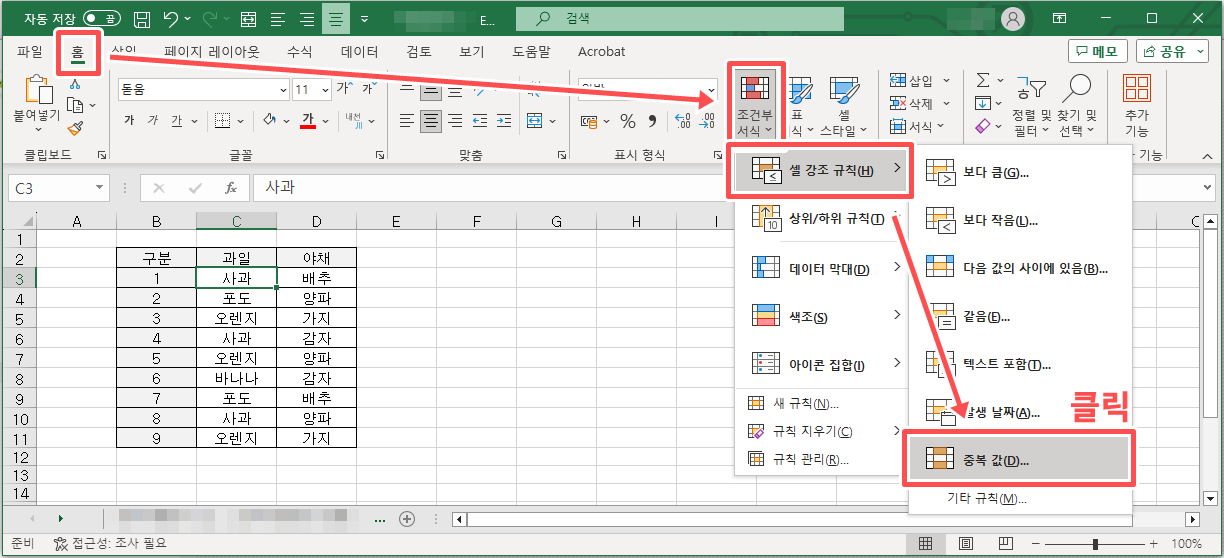Image resolution: width=1224 pixels, height=558 pixels.
Task: Open the fill color dropdown arrow
Action: point(284,120)
